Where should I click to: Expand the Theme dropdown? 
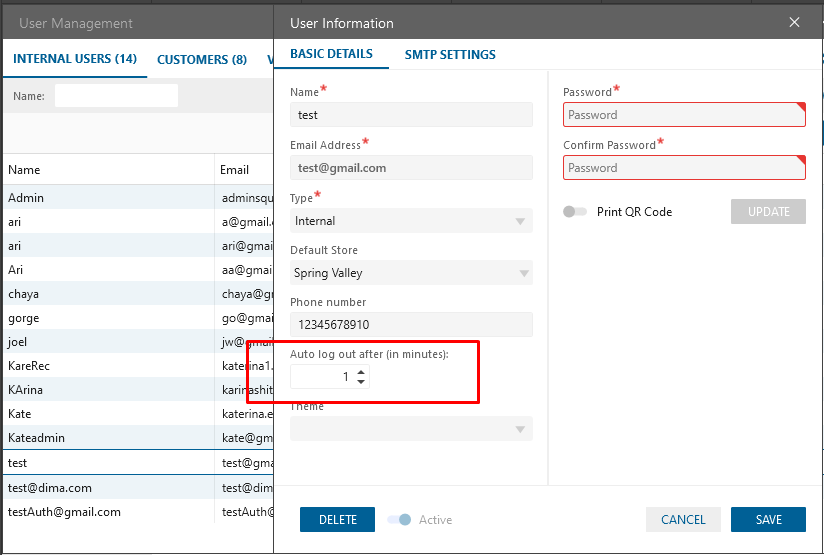411,429
